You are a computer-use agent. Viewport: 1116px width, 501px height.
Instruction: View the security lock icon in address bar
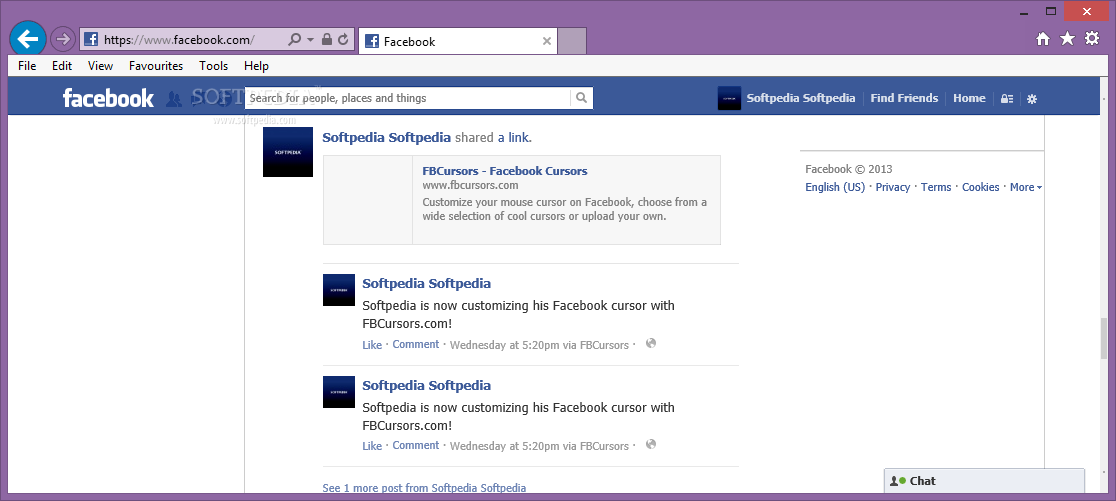click(327, 39)
